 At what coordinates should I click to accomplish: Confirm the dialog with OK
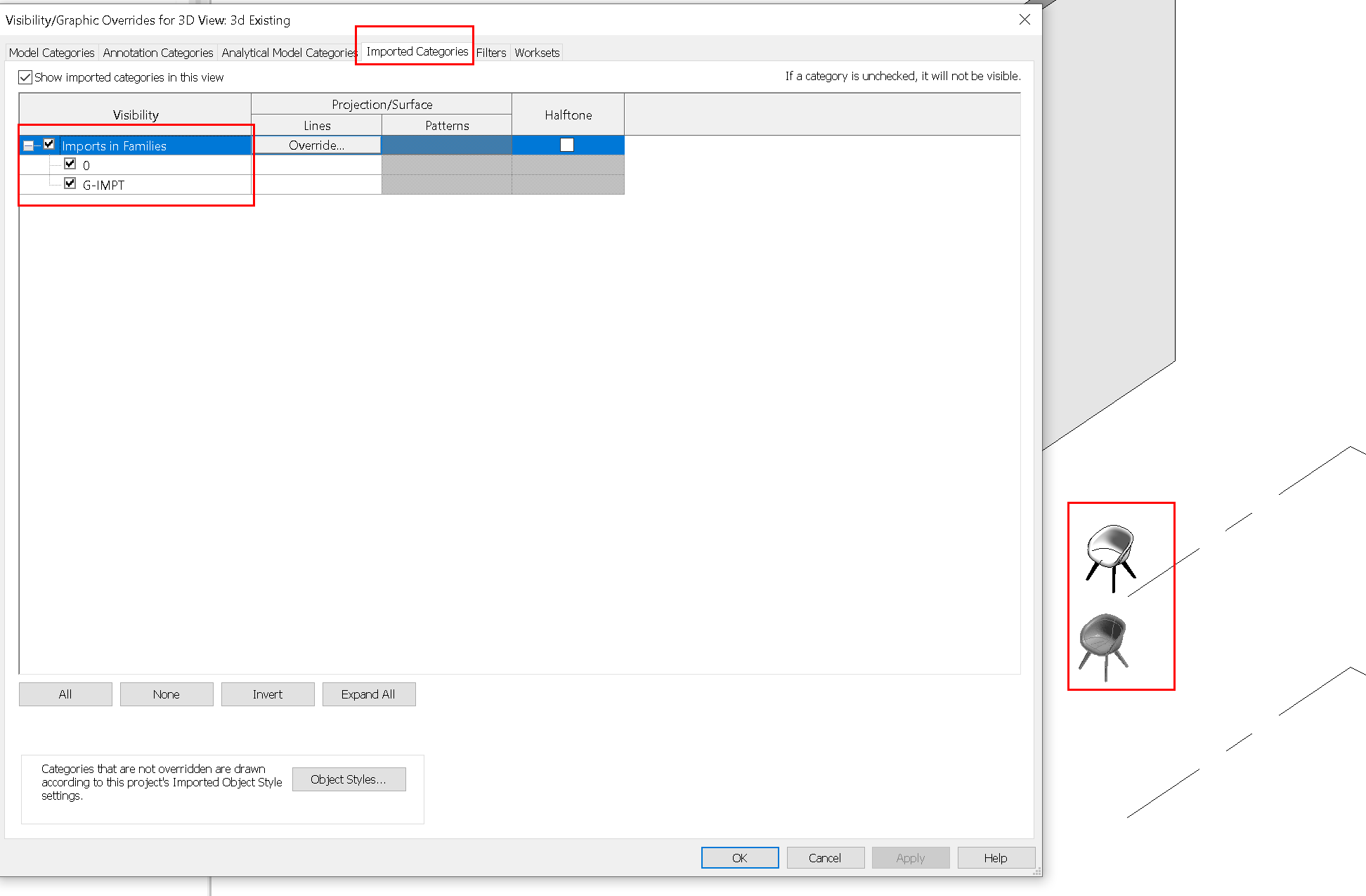740,858
